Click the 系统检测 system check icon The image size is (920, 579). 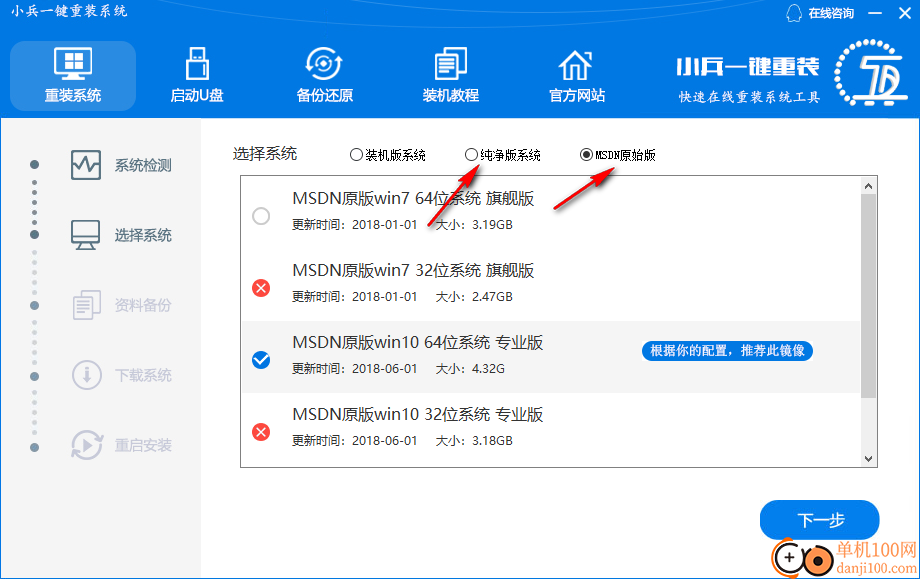[86, 165]
